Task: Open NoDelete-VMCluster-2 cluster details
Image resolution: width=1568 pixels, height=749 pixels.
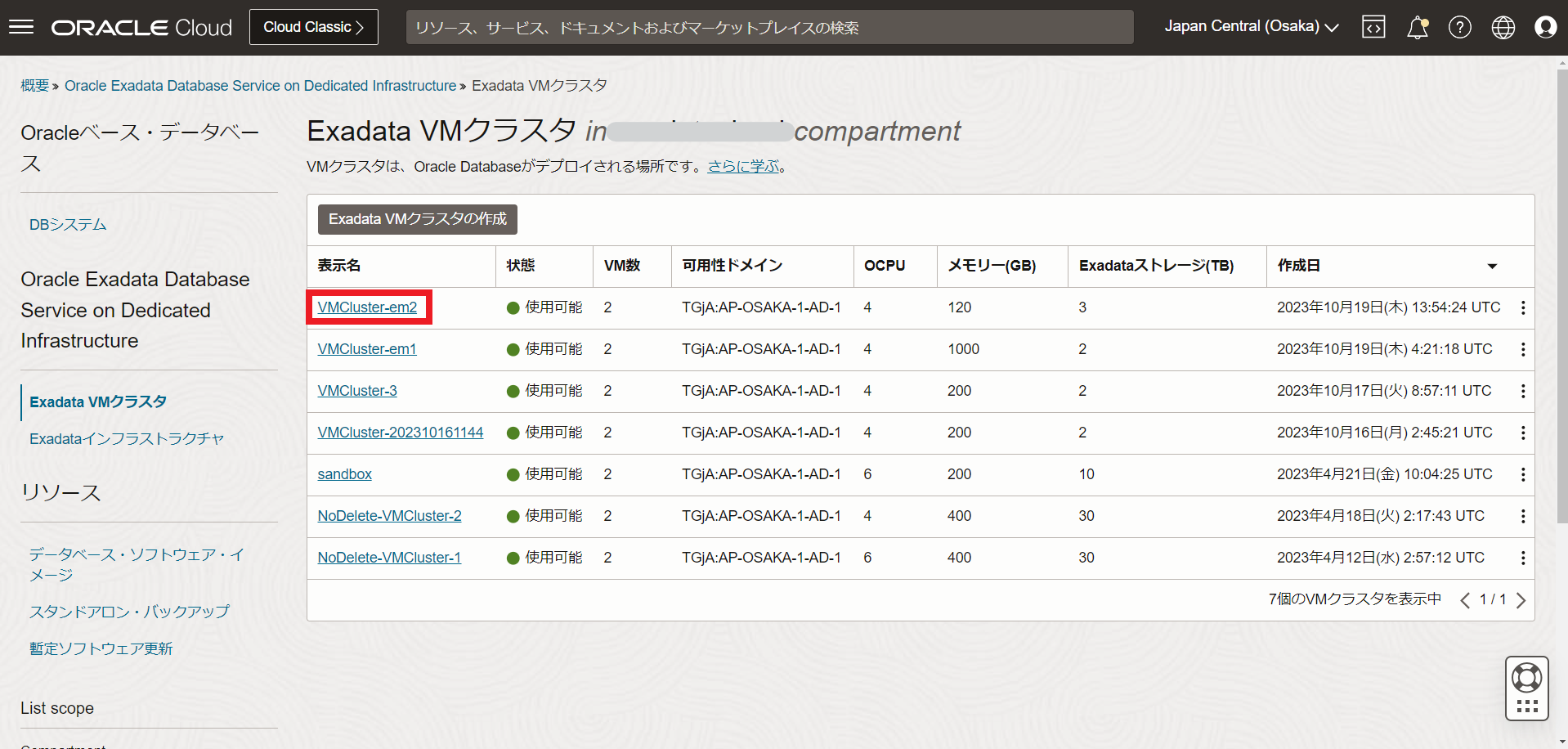Action: (x=389, y=516)
